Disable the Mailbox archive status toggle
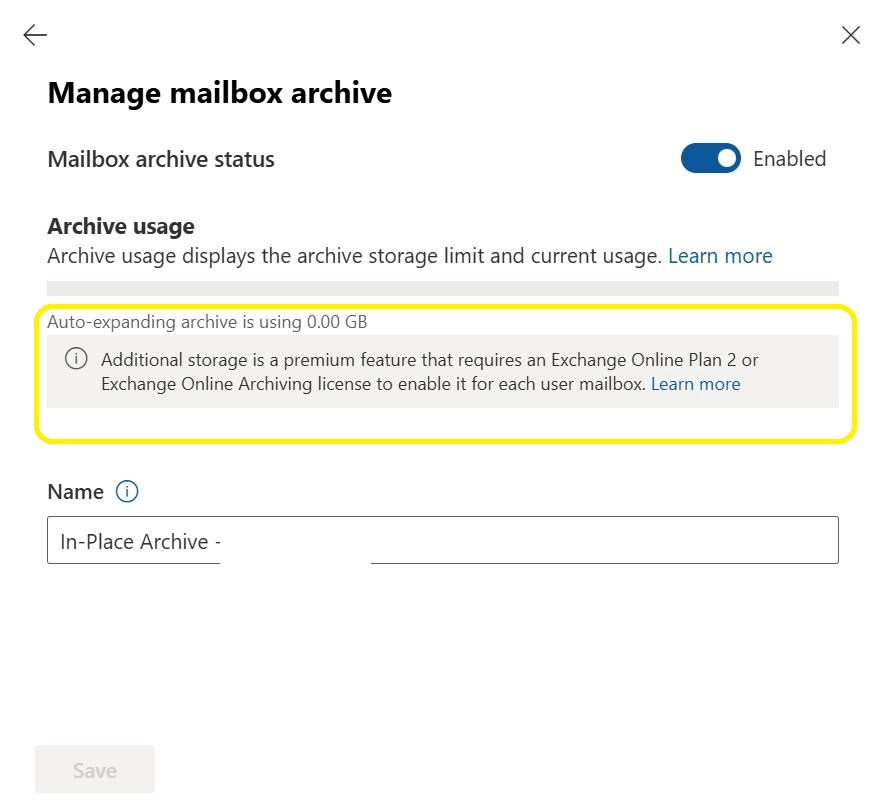The image size is (885, 810). 710,158
